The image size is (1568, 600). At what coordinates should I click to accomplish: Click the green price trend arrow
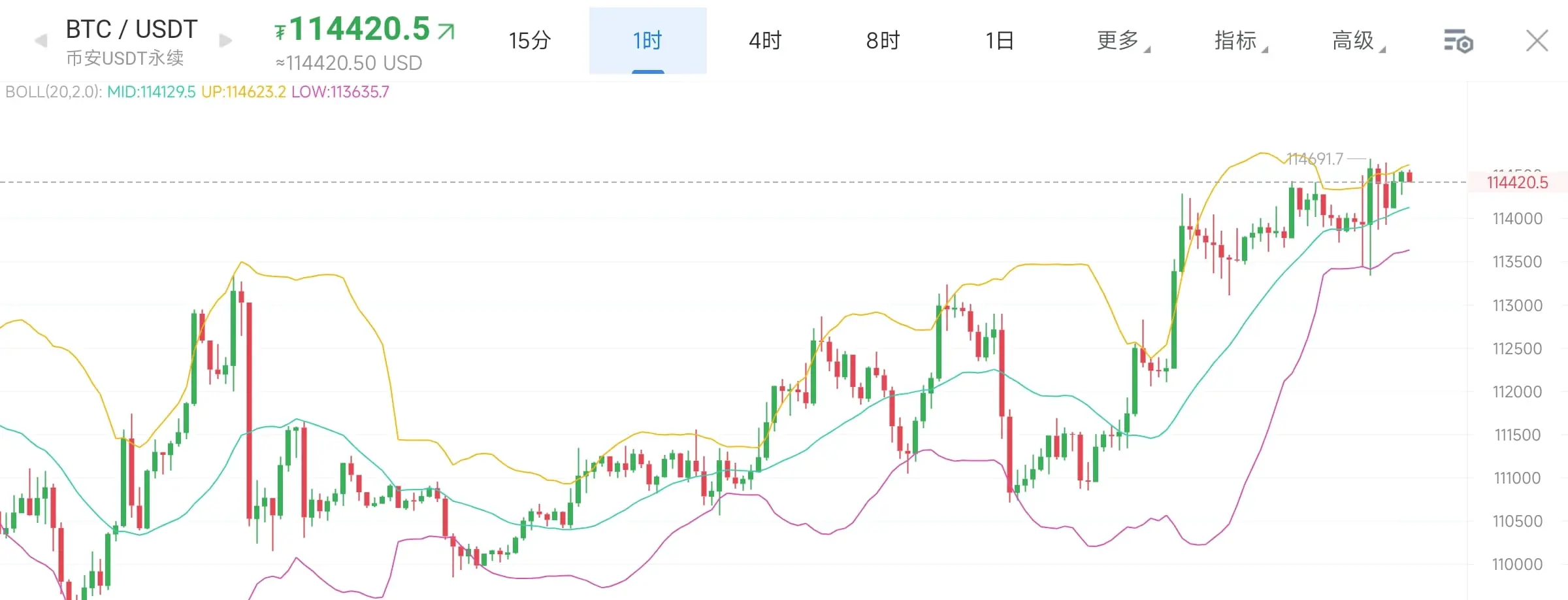[446, 31]
